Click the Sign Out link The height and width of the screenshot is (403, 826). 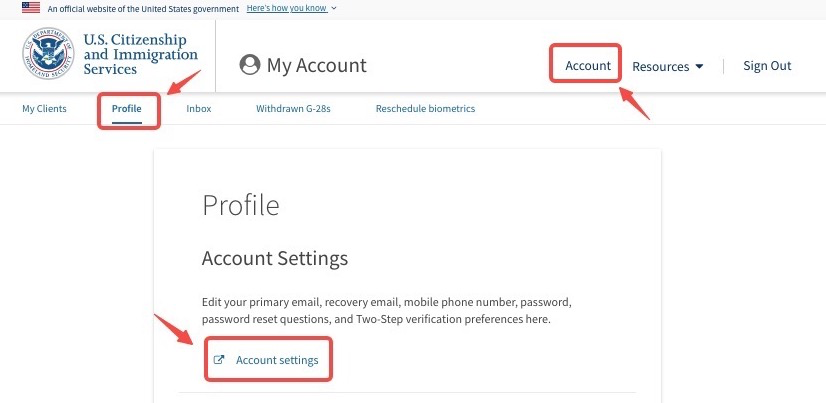pyautogui.click(x=767, y=66)
